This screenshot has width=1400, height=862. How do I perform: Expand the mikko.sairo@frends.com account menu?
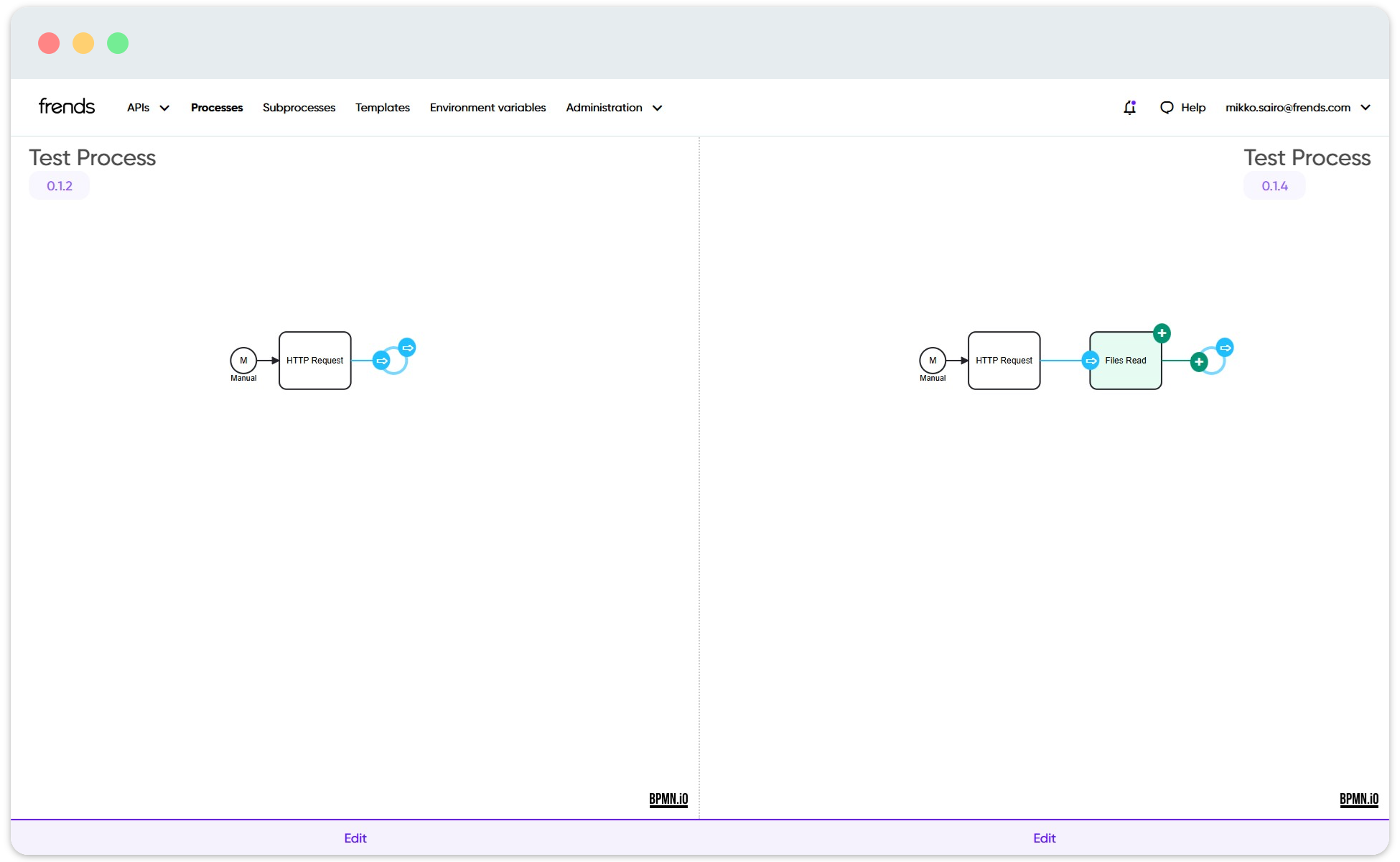pos(1298,107)
